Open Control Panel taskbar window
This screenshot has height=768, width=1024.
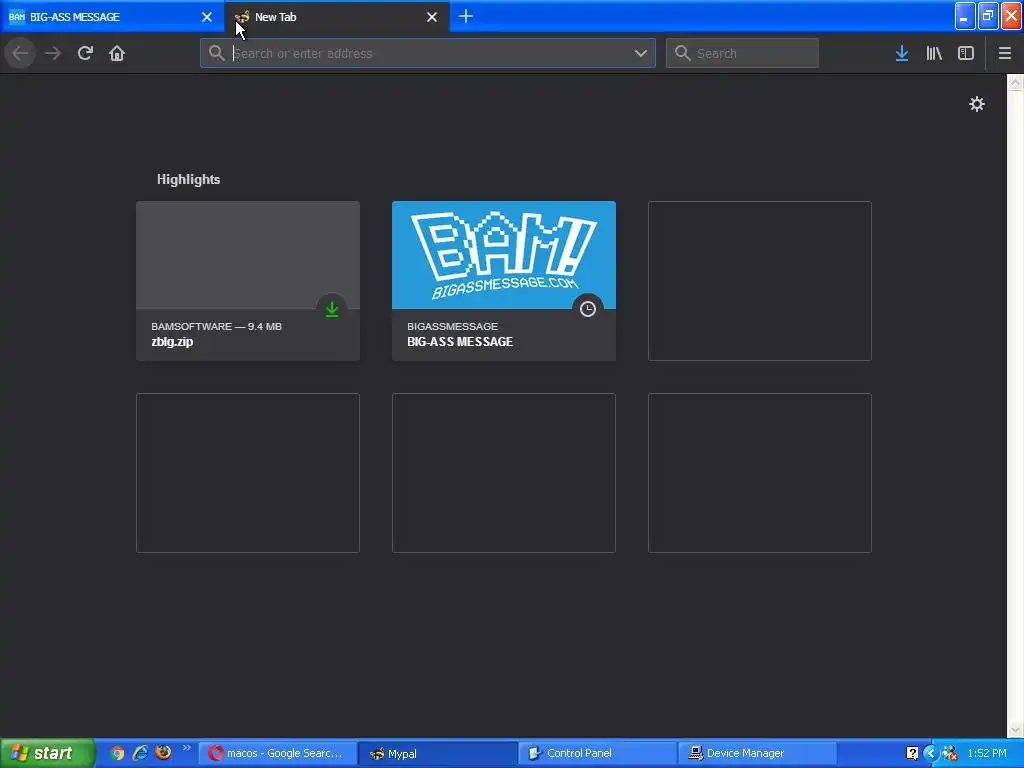(598, 753)
